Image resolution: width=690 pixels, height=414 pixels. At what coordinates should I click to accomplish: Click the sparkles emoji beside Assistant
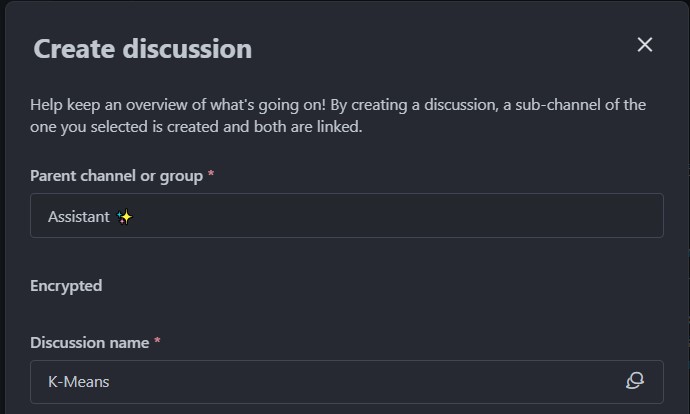[x=125, y=216]
